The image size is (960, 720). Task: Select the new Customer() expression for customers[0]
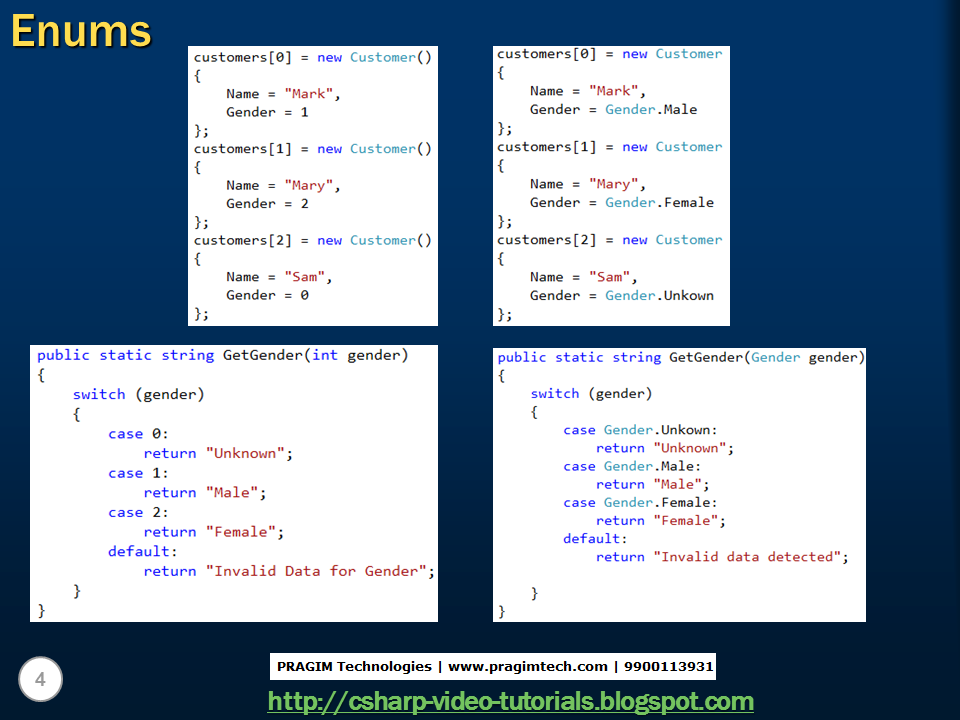[374, 57]
